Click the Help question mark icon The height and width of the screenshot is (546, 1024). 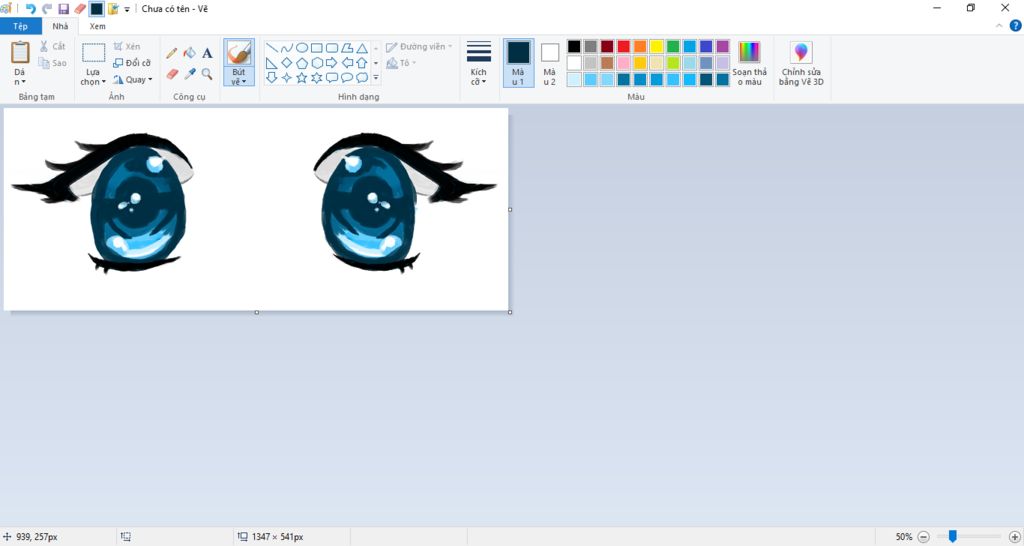click(1016, 26)
